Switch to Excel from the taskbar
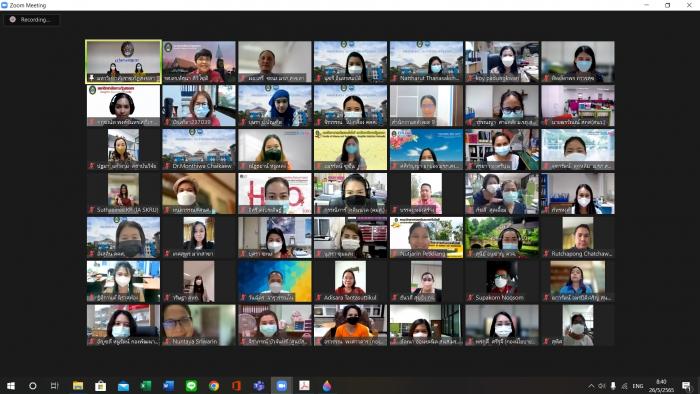This screenshot has height=394, width=700. (x=146, y=386)
